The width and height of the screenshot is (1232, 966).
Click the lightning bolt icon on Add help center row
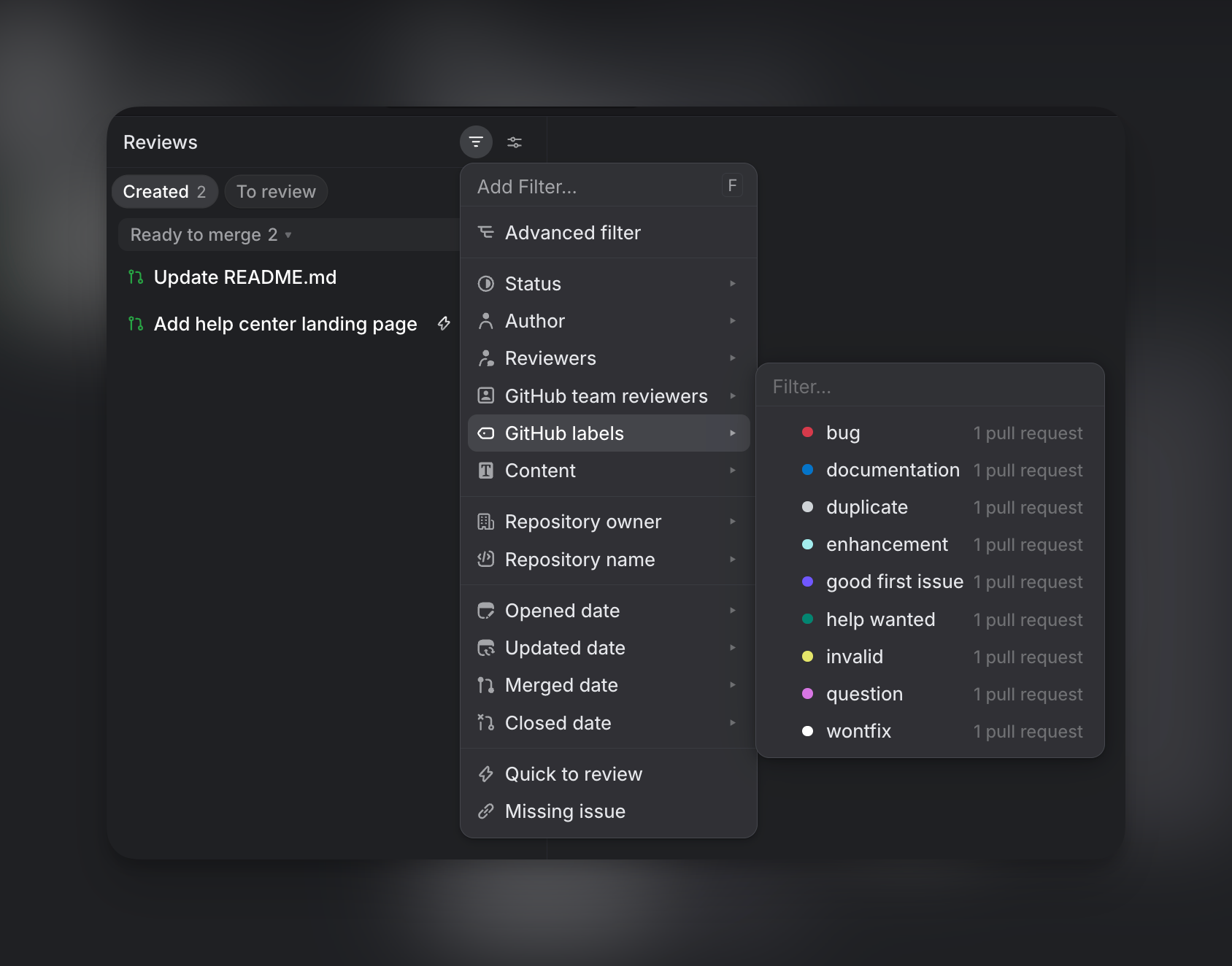pos(444,323)
